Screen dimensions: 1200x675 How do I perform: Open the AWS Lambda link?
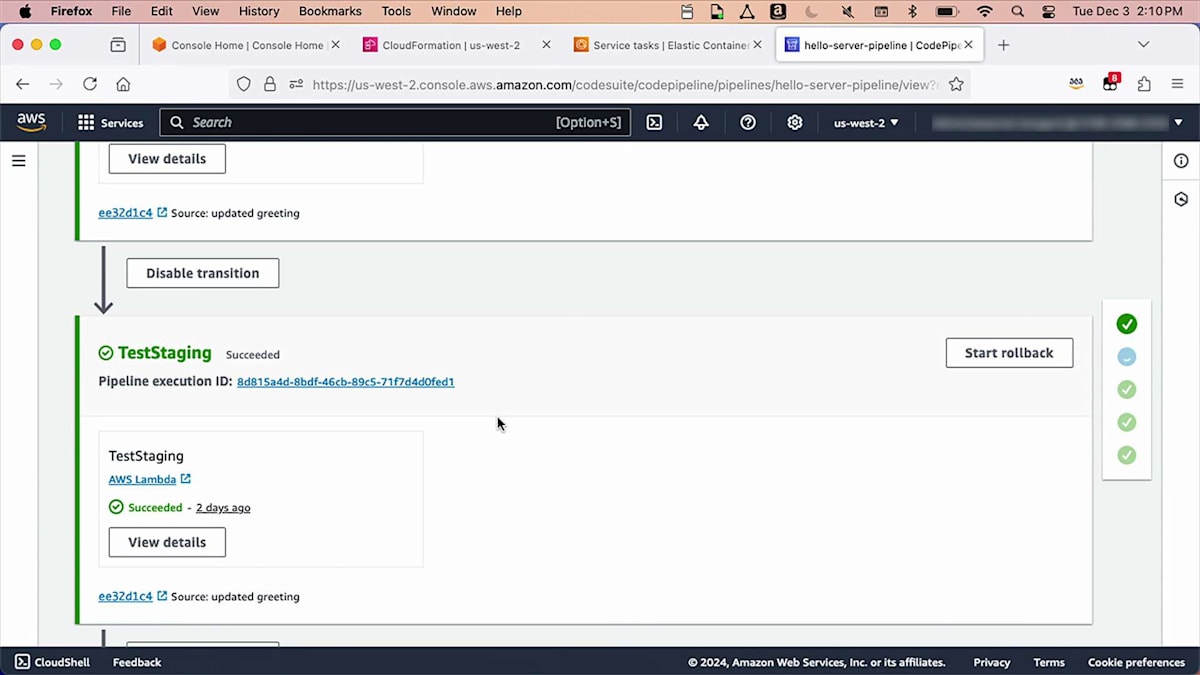pos(142,479)
